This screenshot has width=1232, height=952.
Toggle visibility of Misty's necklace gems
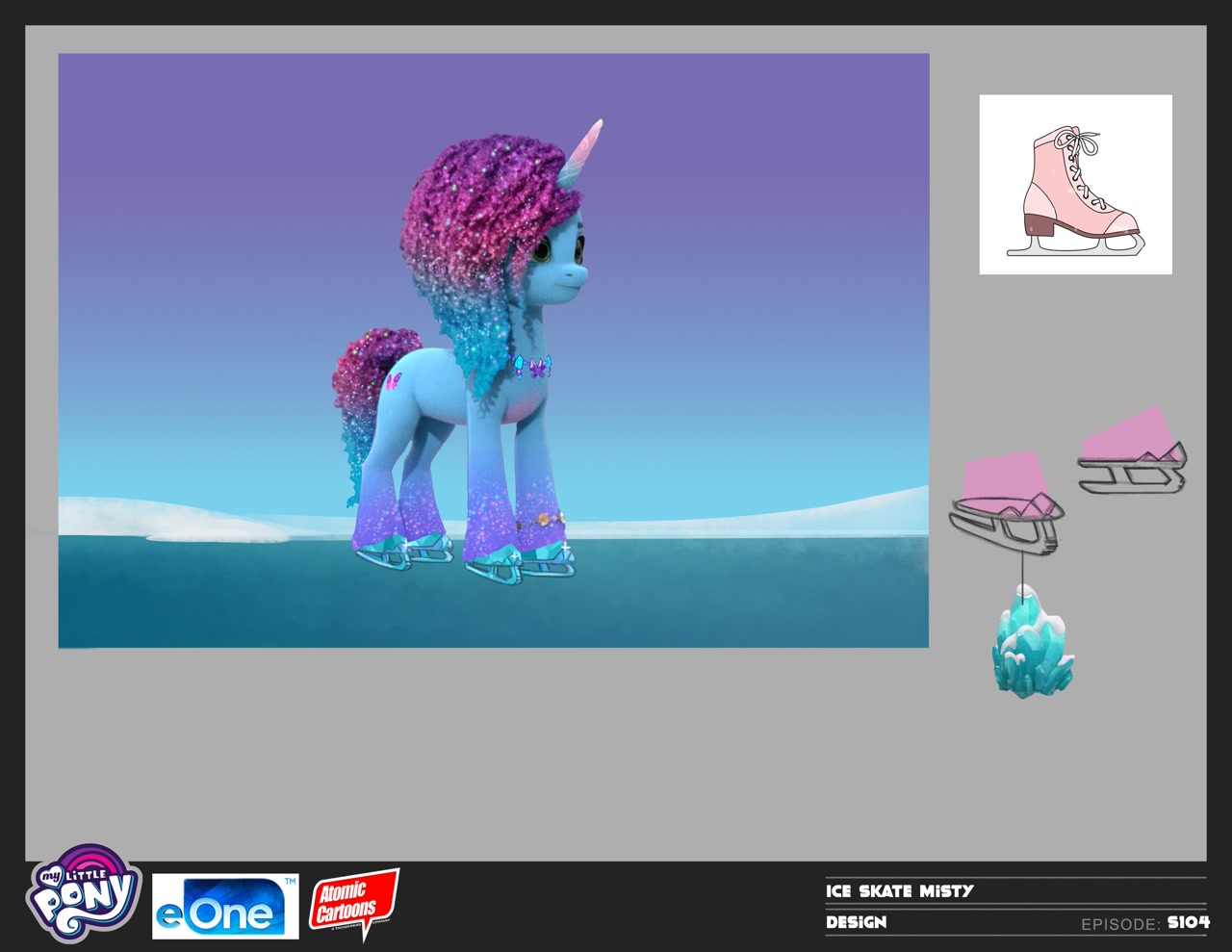(529, 368)
